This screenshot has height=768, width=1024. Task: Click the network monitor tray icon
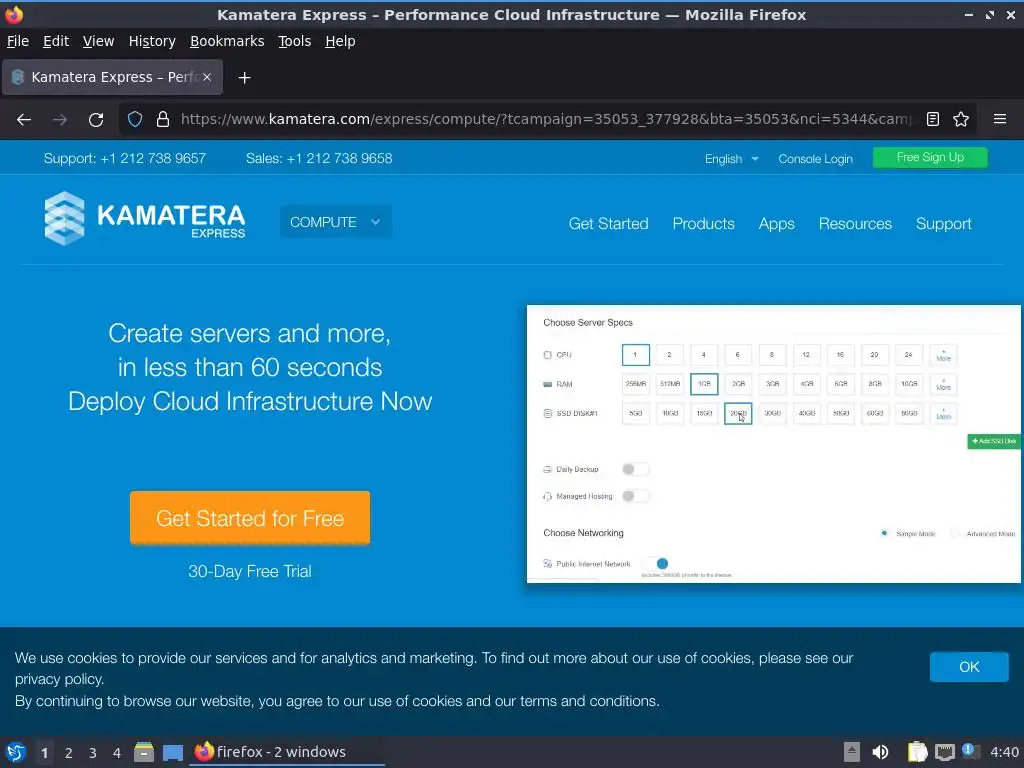[x=944, y=752]
